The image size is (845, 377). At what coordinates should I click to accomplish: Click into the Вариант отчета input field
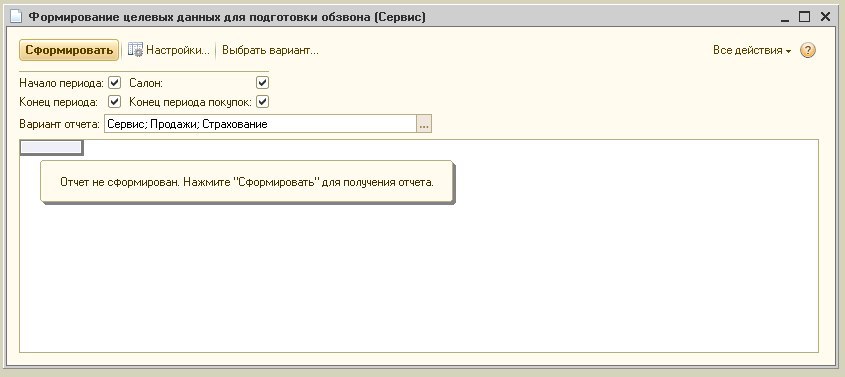tap(260, 124)
